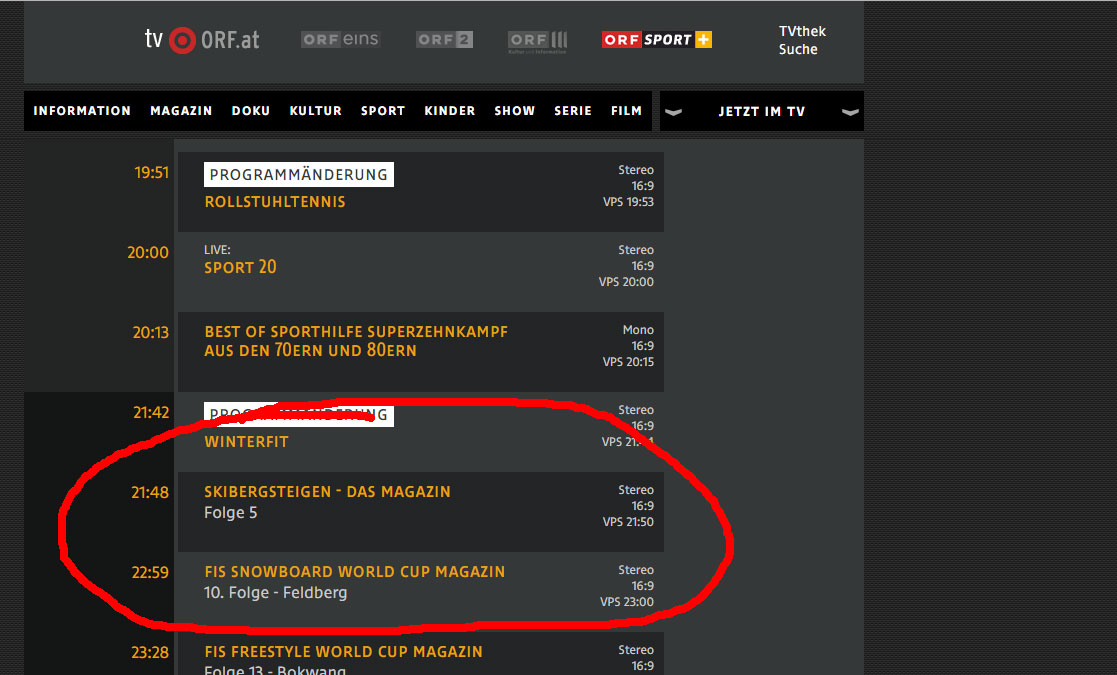
Task: Switch to the ORF eins channel logo
Action: (341, 39)
